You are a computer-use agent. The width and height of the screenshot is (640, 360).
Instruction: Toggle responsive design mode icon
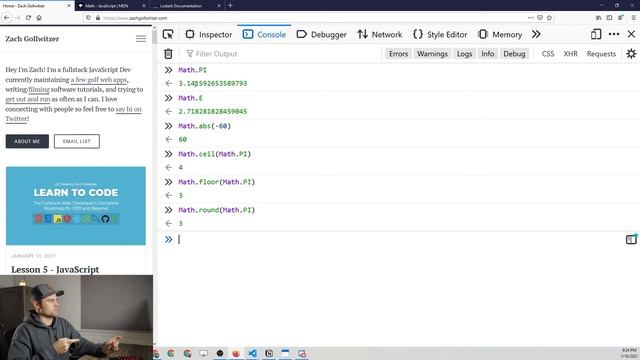pyautogui.click(x=596, y=34)
